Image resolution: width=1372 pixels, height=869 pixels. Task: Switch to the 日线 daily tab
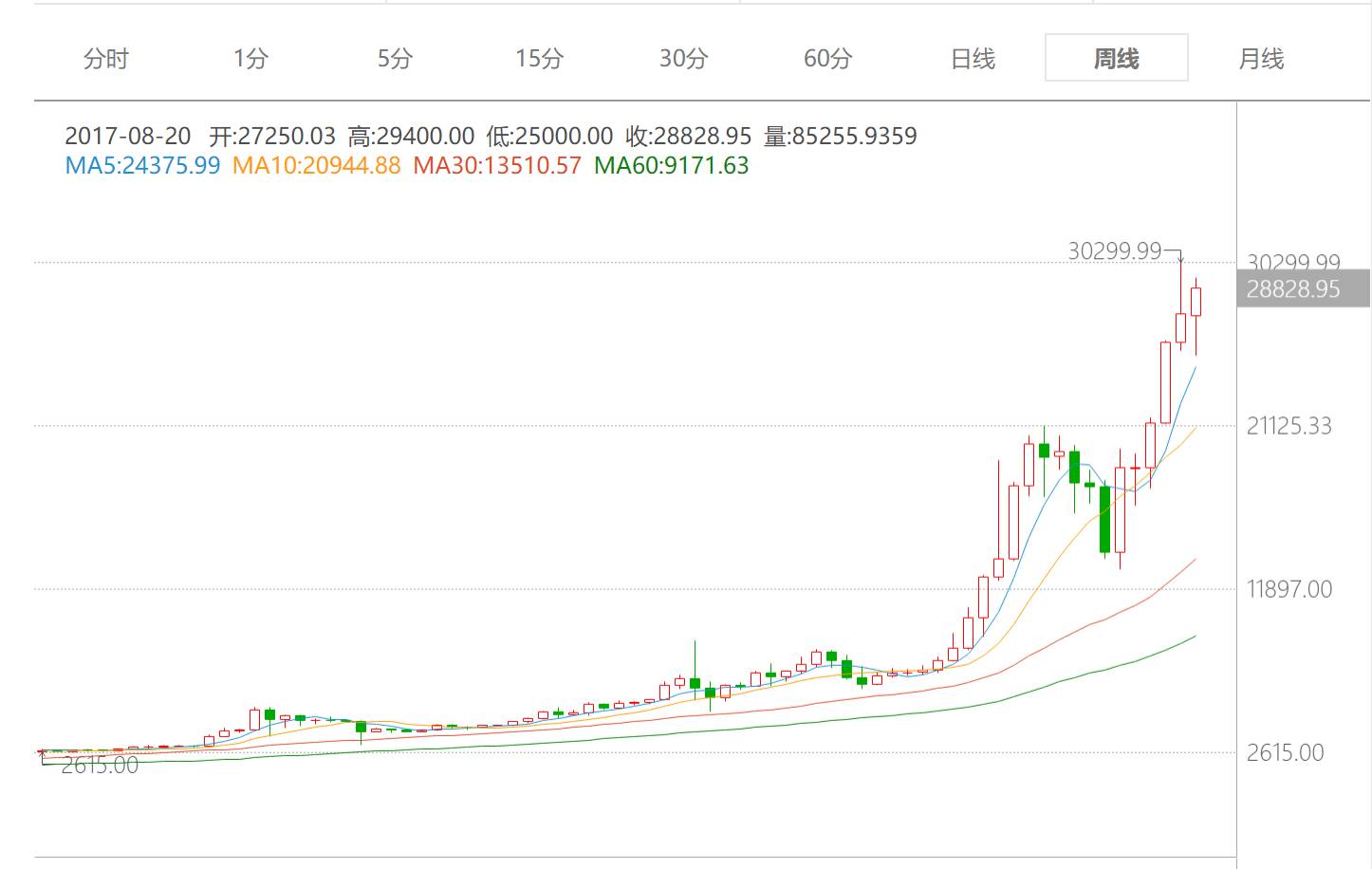click(x=973, y=59)
